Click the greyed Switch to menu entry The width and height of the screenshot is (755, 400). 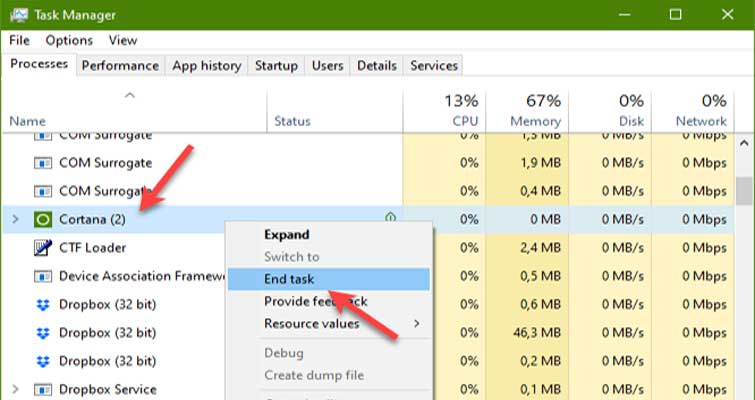(329, 257)
